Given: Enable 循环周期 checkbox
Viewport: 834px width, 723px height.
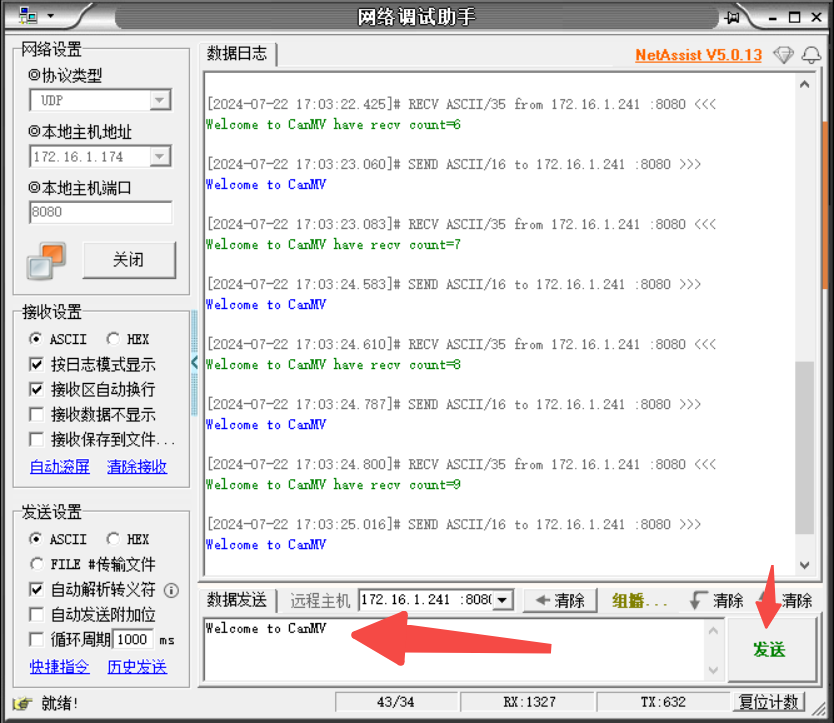Looking at the screenshot, I should coord(37,640).
